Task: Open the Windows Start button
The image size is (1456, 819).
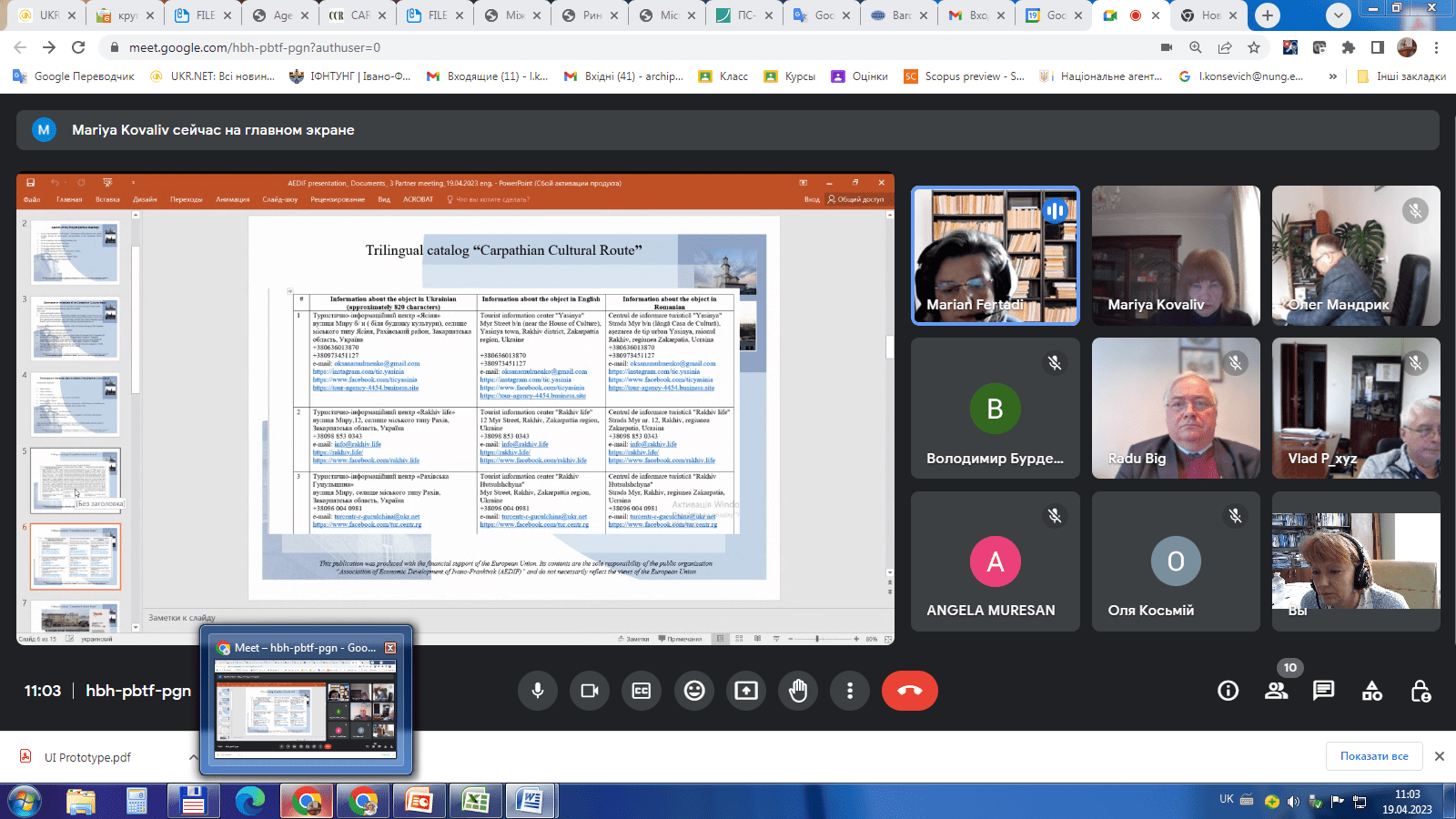Action: pos(25,802)
